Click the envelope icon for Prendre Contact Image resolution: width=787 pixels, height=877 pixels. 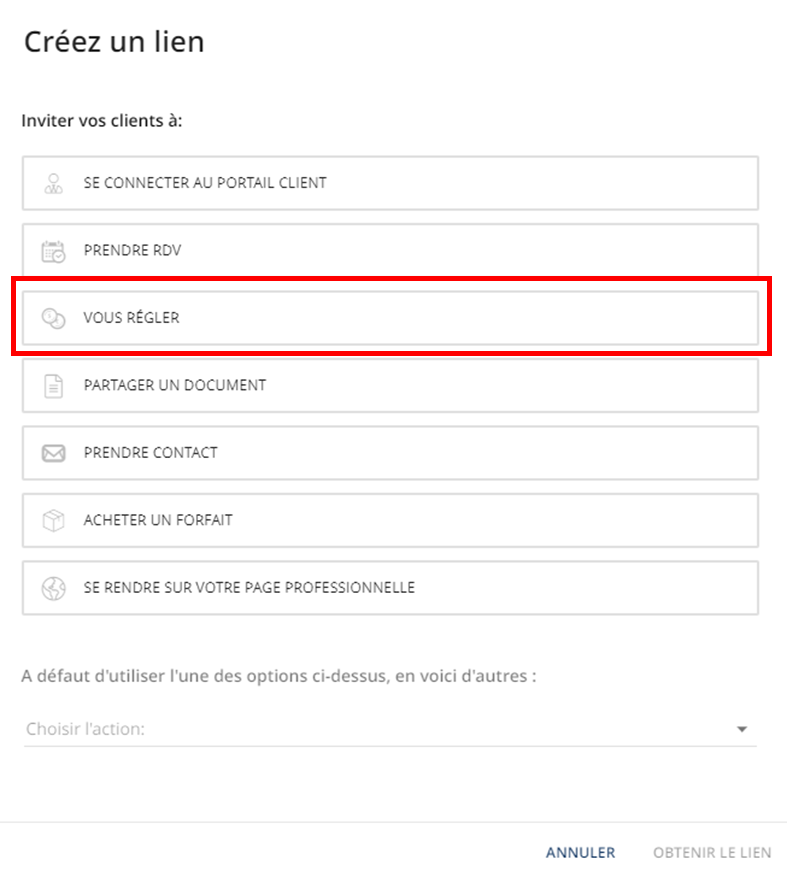[x=54, y=453]
